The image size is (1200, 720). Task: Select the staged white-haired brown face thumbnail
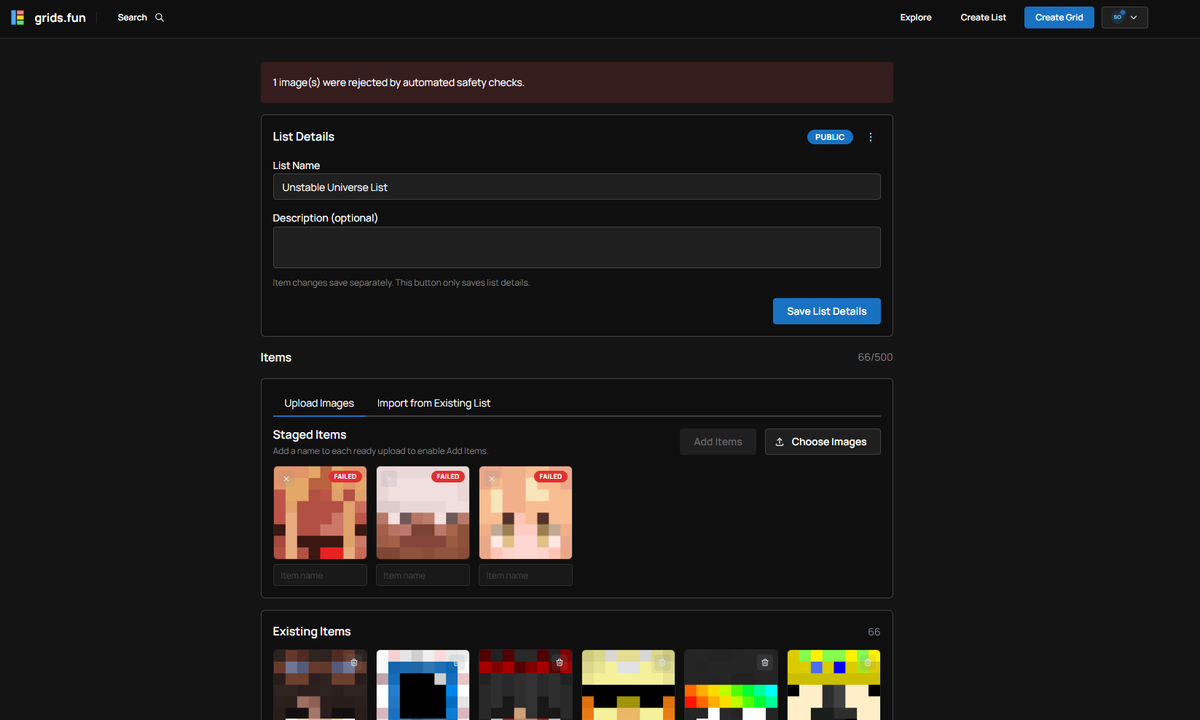click(423, 513)
